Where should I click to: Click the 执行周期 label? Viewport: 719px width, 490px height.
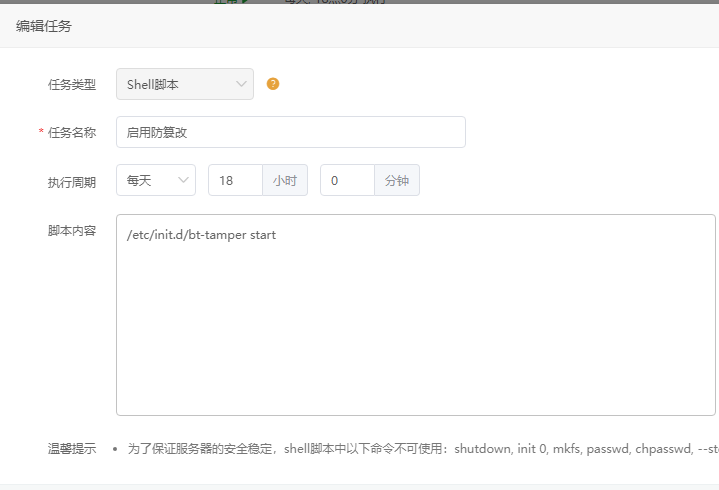pyautogui.click(x=72, y=182)
